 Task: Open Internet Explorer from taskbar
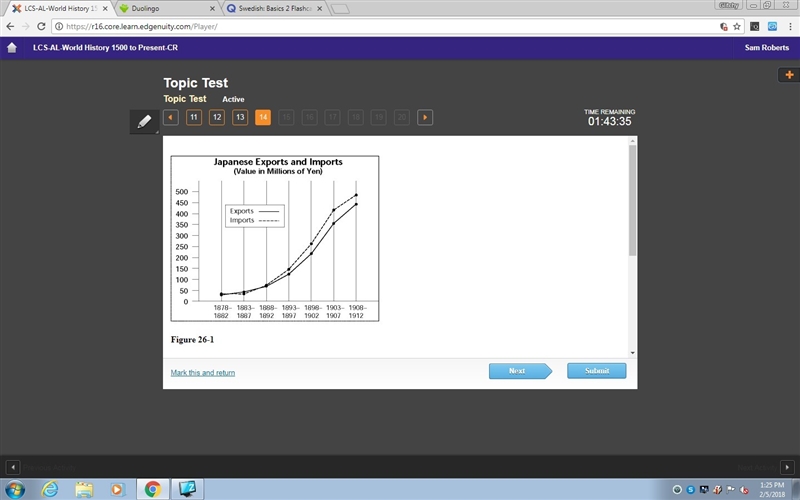click(x=49, y=490)
